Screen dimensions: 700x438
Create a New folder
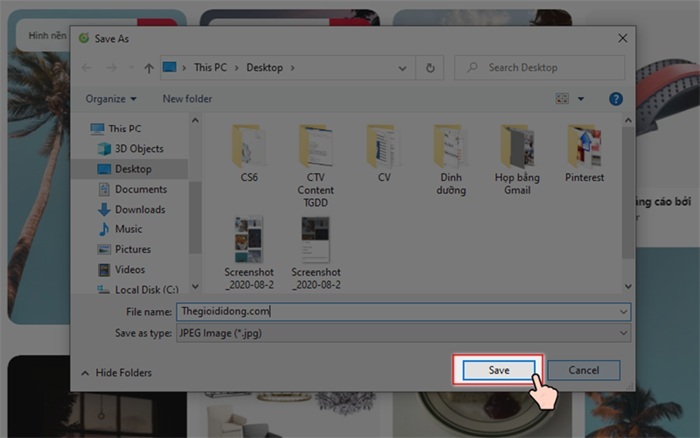[187, 99]
